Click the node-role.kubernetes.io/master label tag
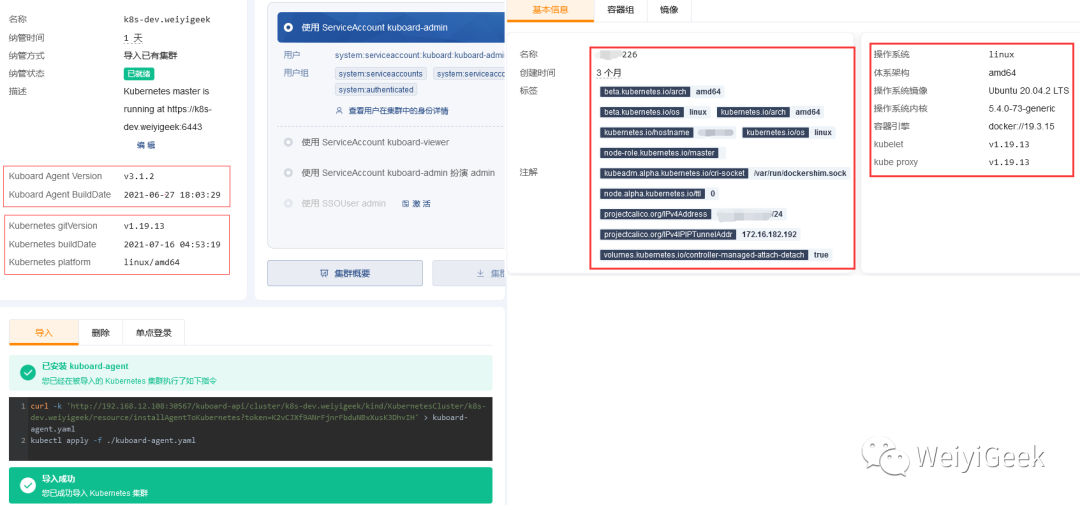Image resolution: width=1080 pixels, height=508 pixels. (x=659, y=153)
